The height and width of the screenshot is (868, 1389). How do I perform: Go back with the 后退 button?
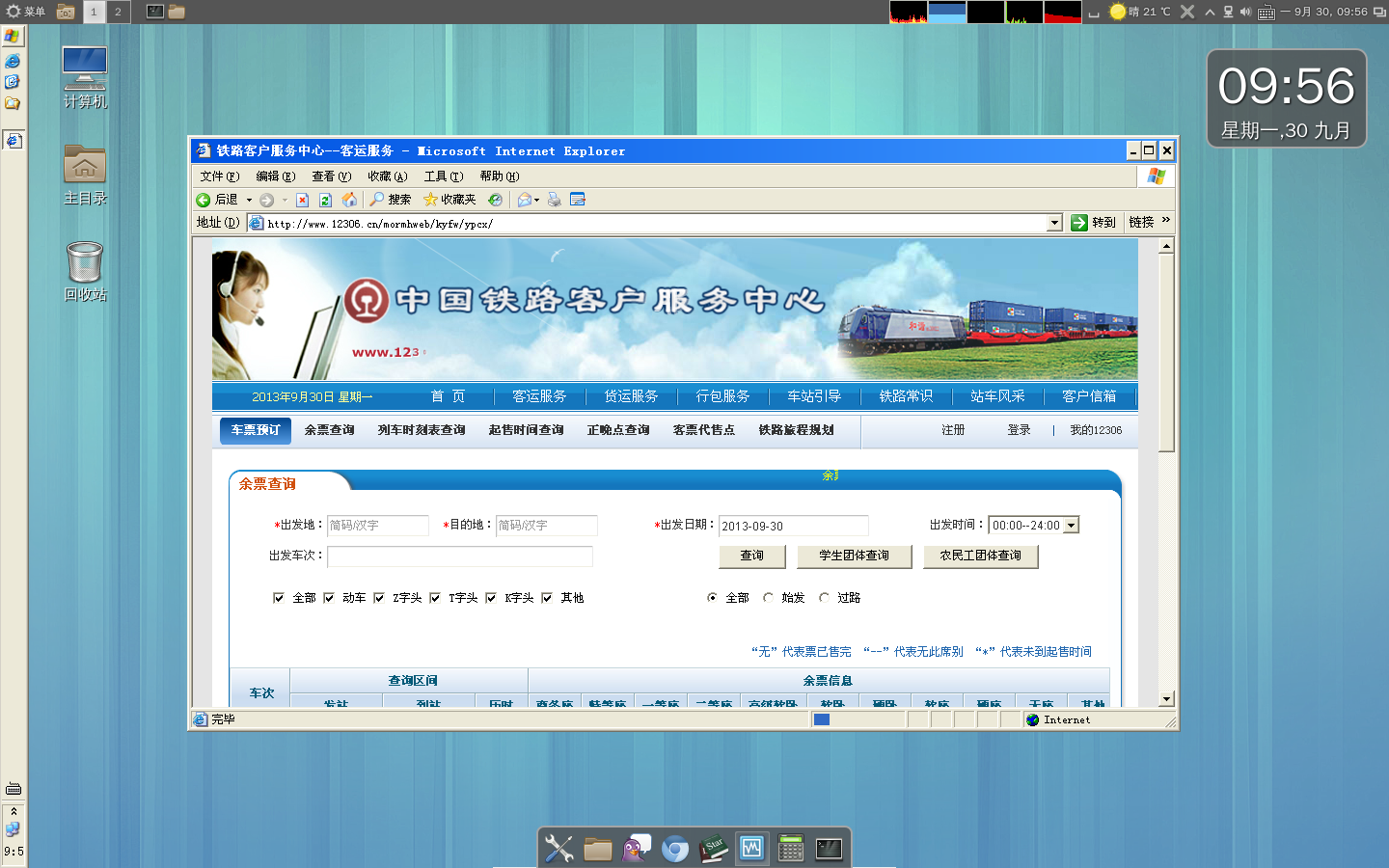pyautogui.click(x=217, y=200)
